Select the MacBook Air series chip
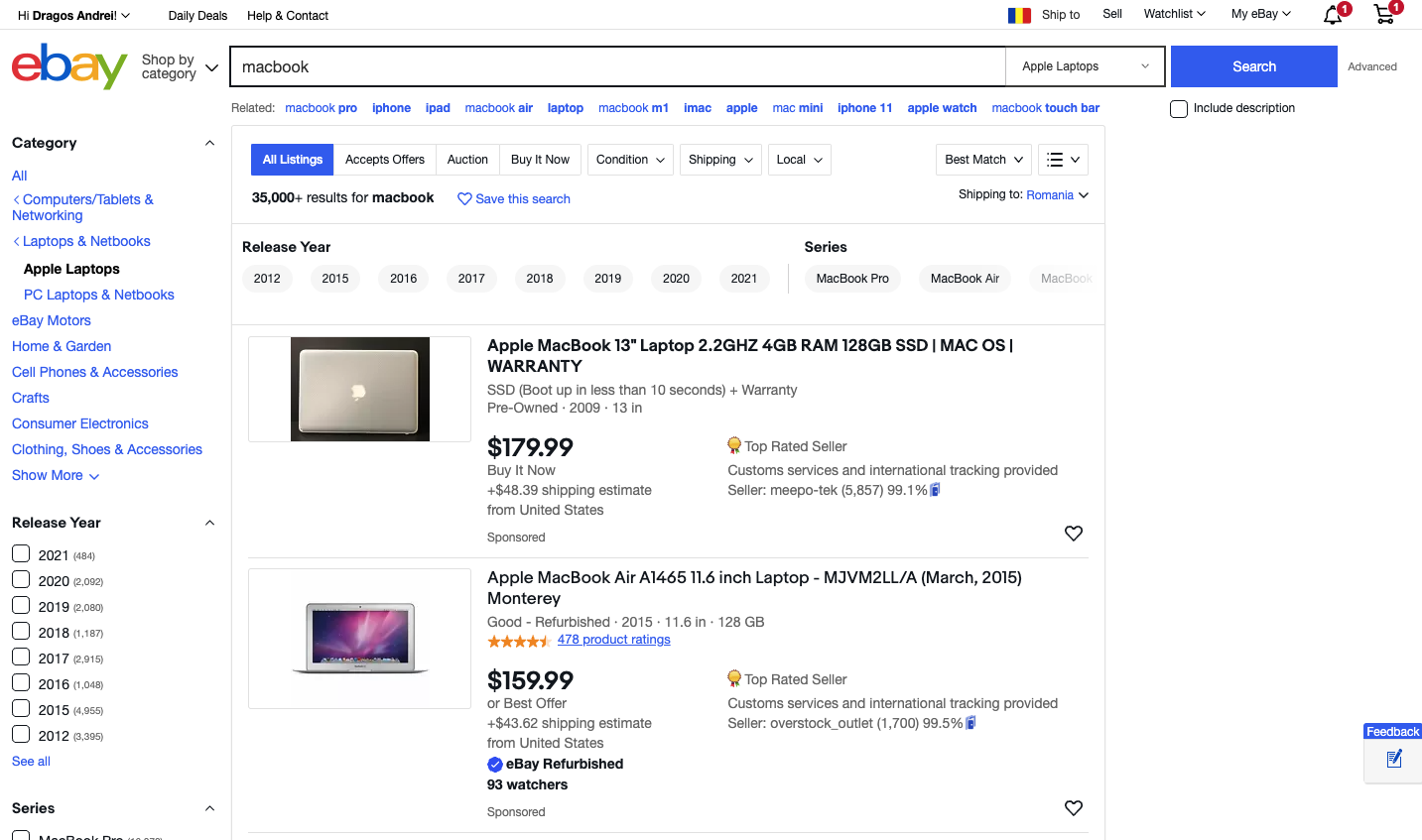The height and width of the screenshot is (840, 1422). tap(965, 279)
